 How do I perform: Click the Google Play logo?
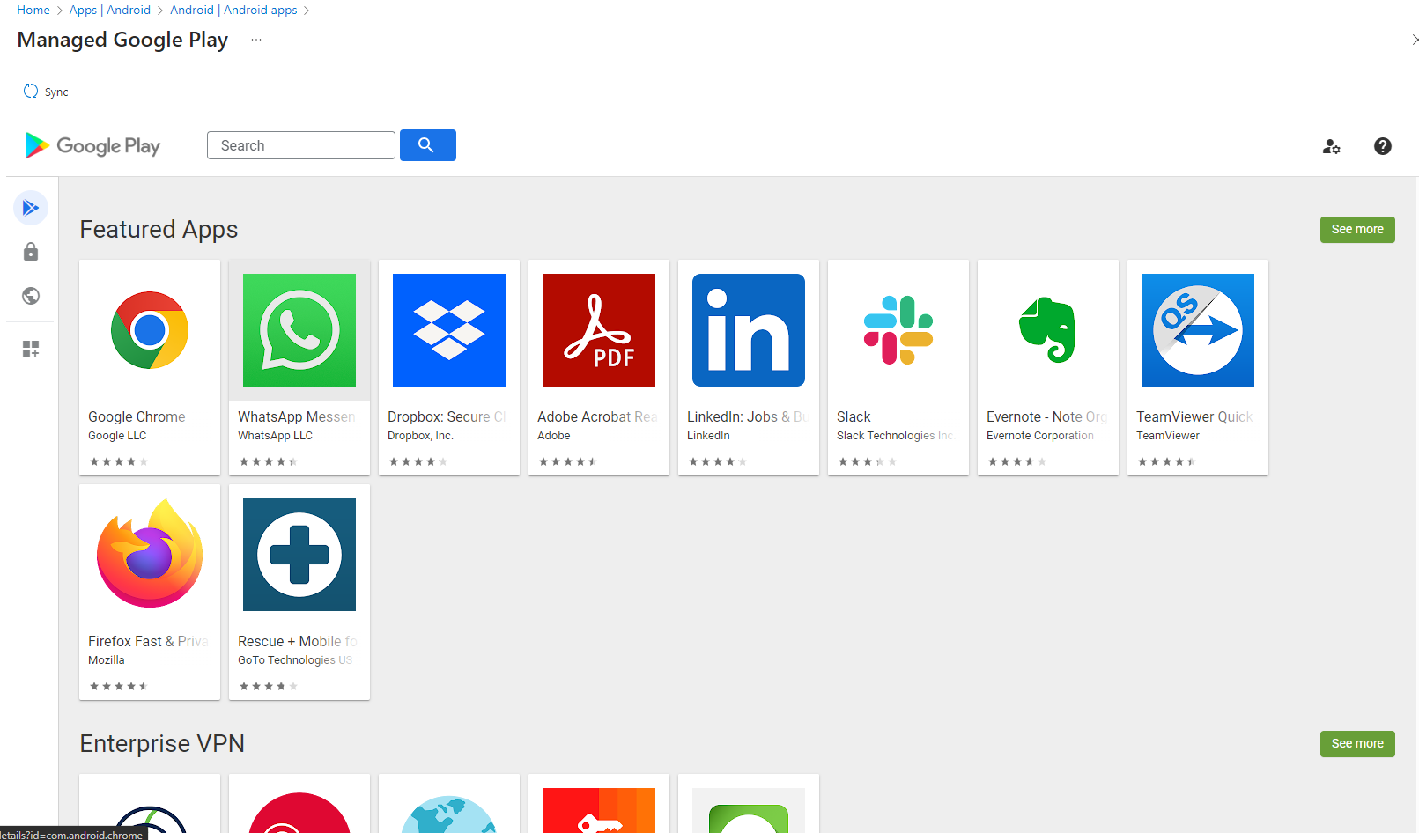92,145
